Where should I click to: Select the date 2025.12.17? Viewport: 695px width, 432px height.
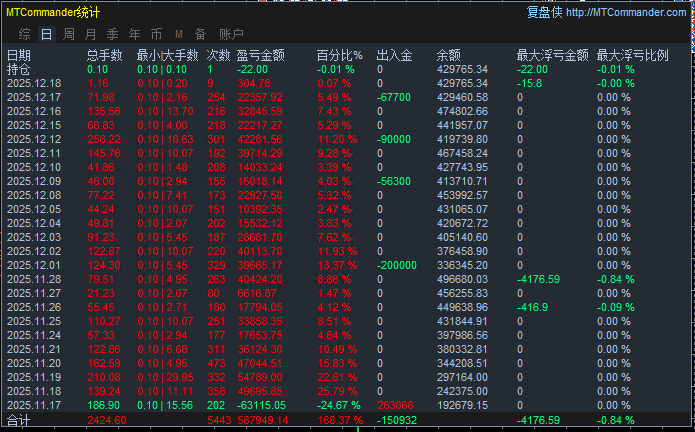point(34,97)
